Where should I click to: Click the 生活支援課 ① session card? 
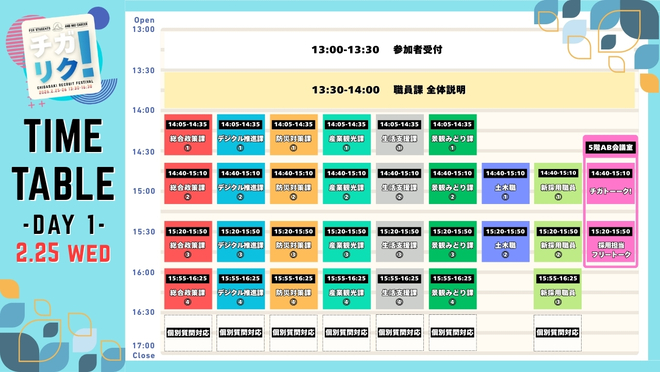point(399,135)
